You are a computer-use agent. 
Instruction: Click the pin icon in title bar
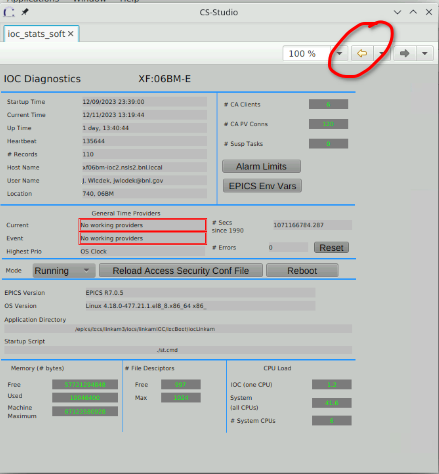pyautogui.click(x=25, y=12)
